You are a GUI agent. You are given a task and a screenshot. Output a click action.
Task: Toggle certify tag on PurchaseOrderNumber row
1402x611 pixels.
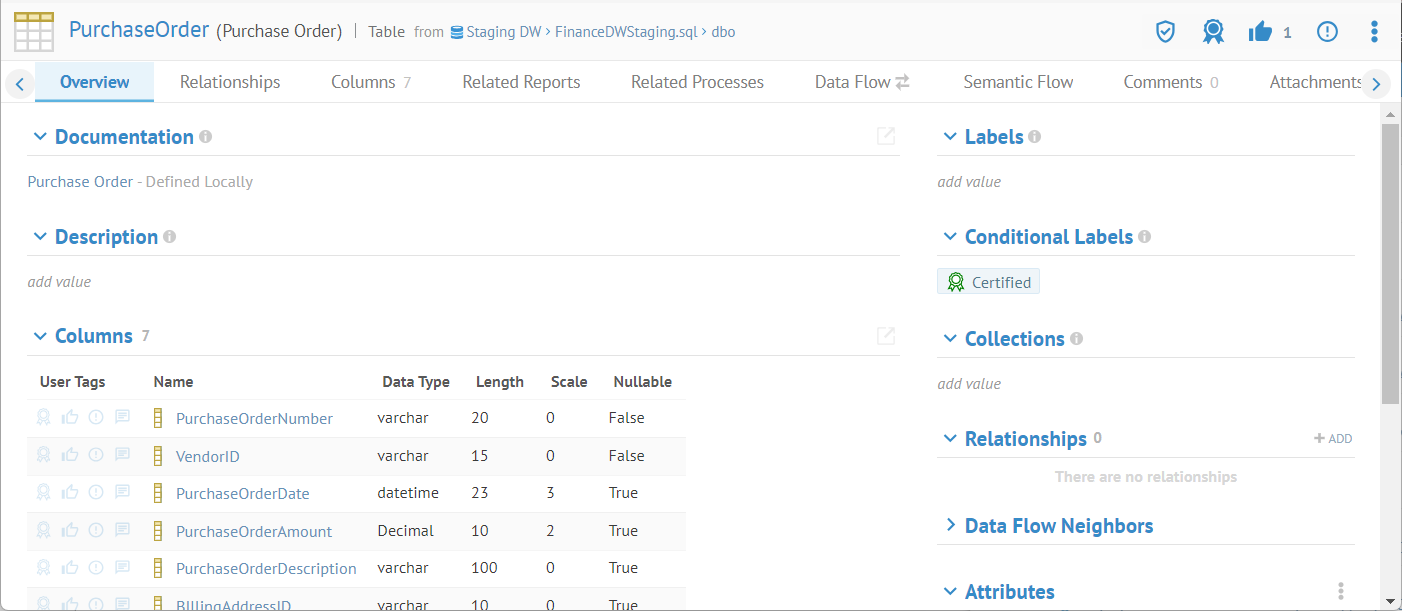click(44, 418)
